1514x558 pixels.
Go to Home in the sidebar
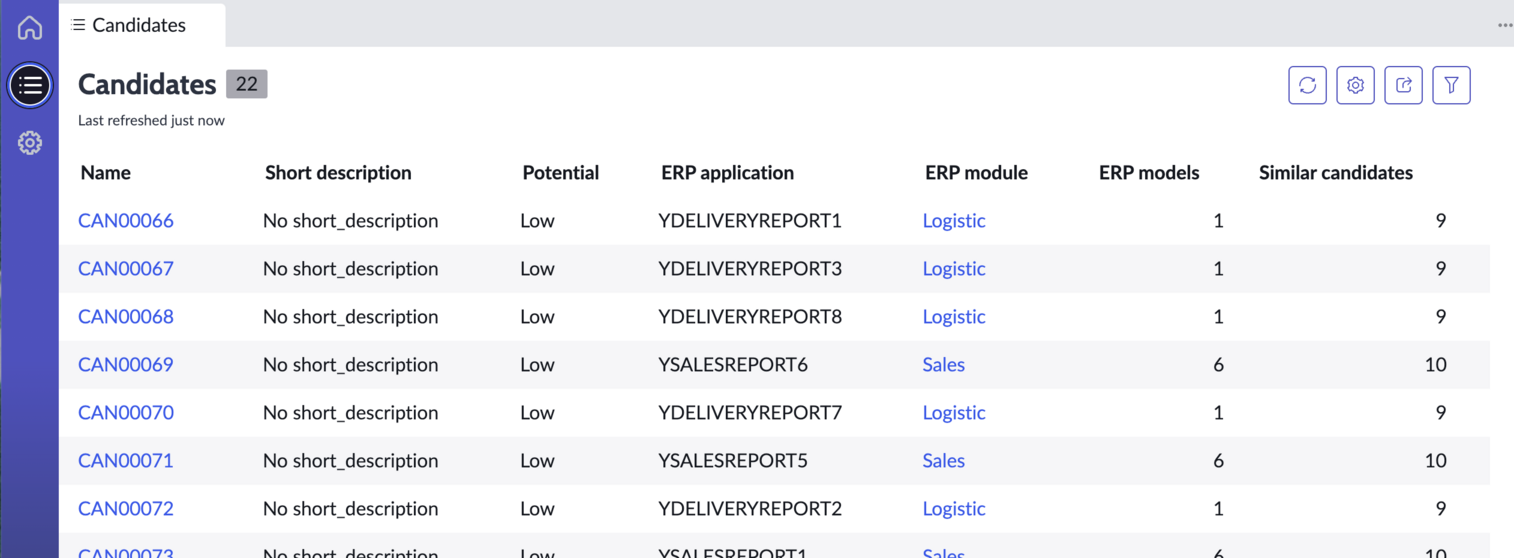click(x=30, y=27)
